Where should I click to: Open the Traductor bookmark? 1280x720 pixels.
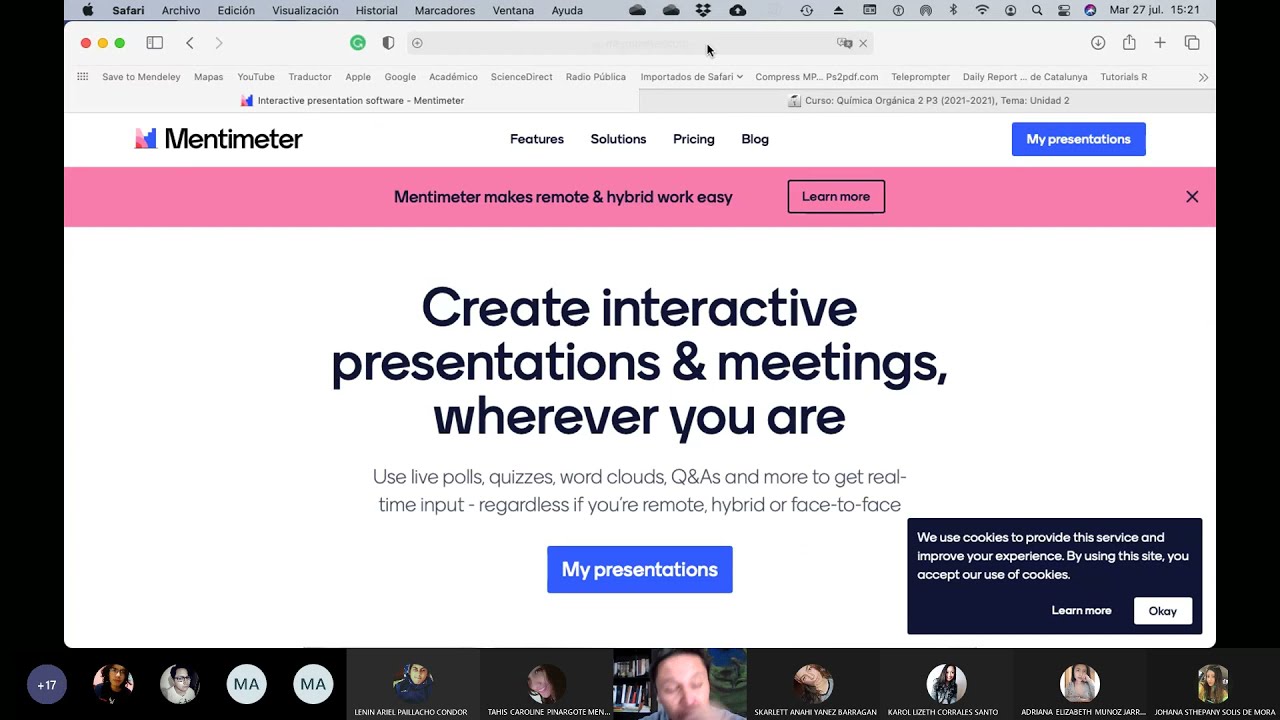[310, 77]
